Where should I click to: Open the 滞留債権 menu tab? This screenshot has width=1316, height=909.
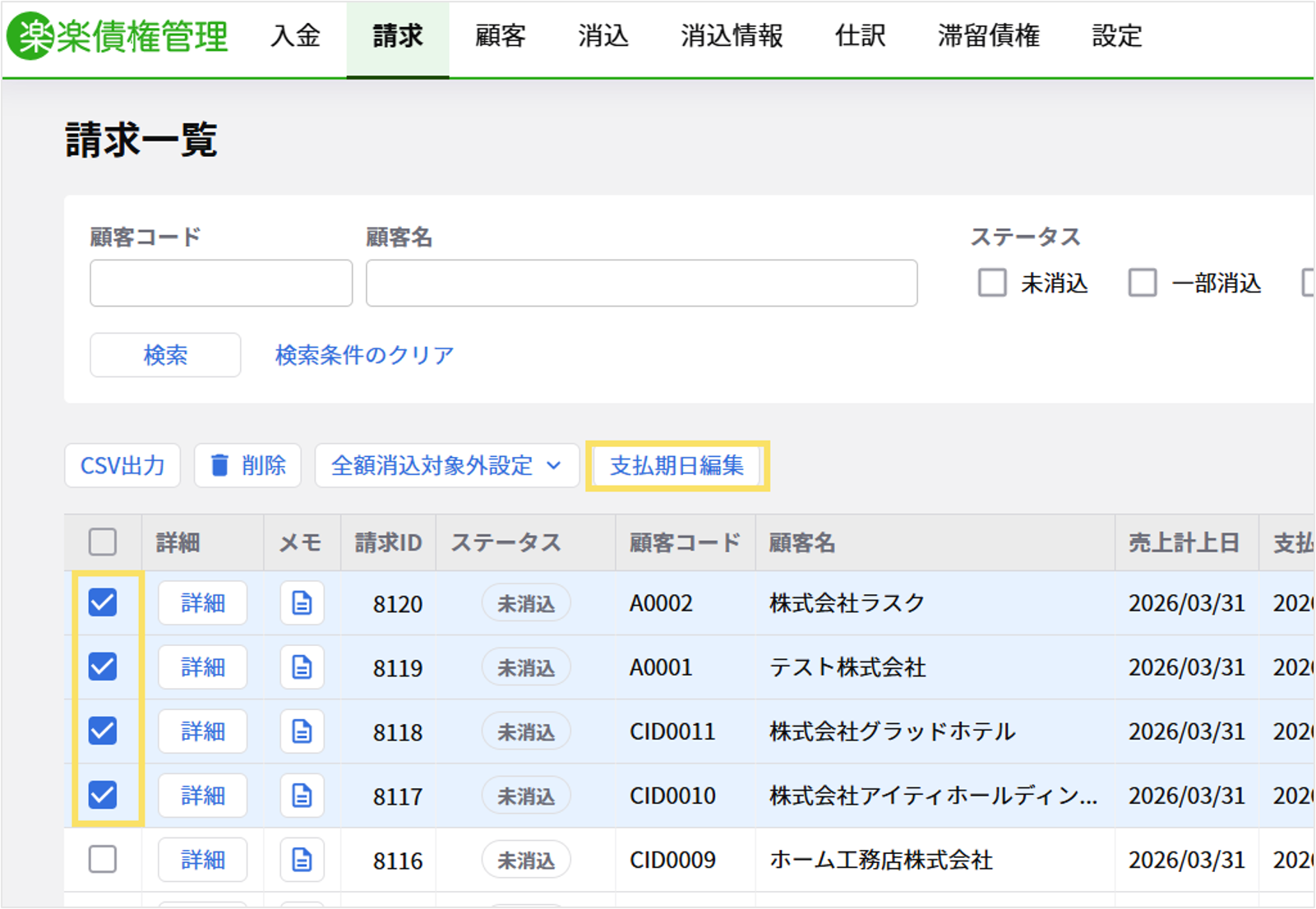coord(989,36)
